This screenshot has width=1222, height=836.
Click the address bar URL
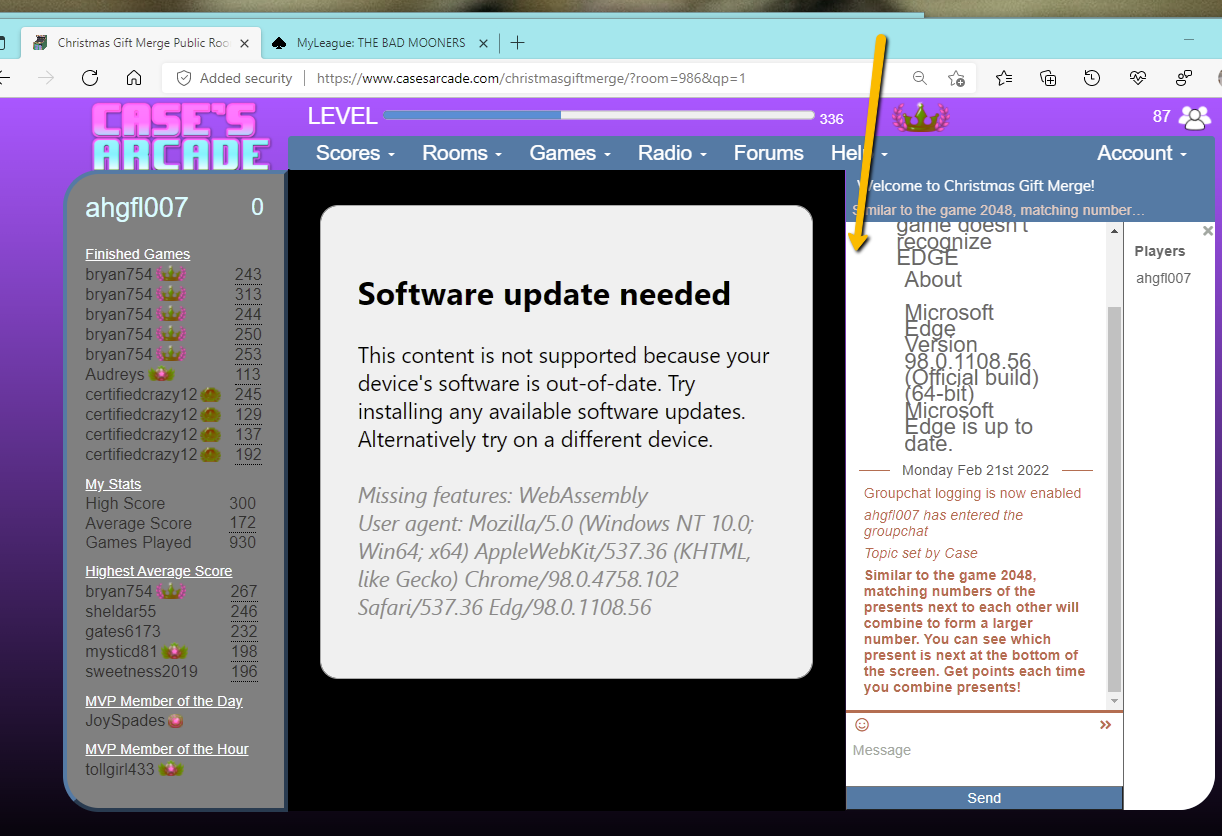531,78
